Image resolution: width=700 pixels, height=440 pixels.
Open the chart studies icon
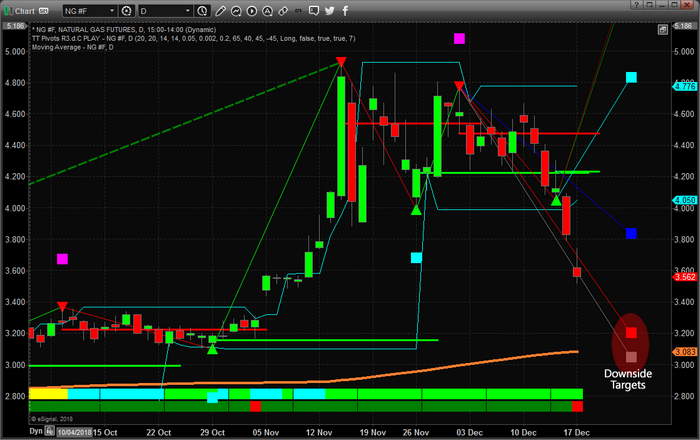click(236, 11)
